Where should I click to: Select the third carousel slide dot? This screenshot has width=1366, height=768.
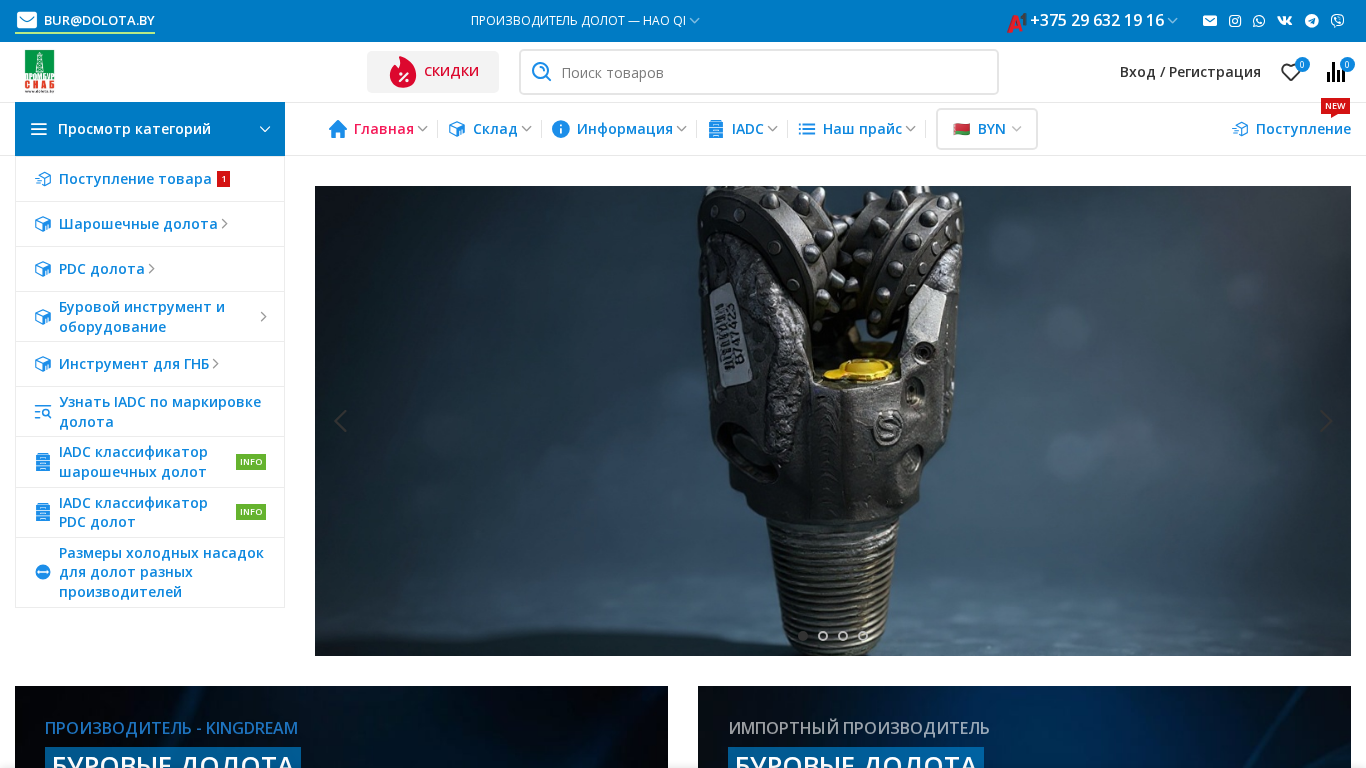click(x=843, y=636)
